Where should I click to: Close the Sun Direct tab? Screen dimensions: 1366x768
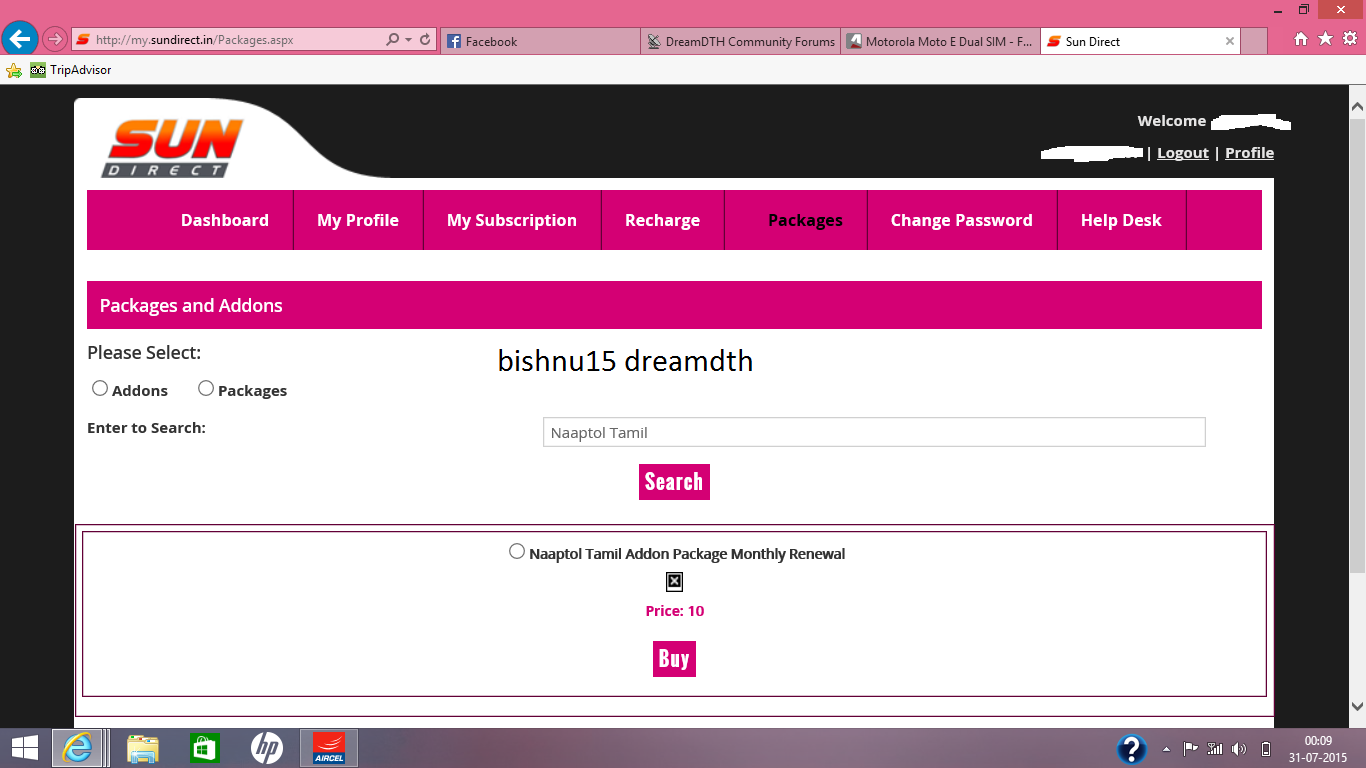click(x=1230, y=41)
